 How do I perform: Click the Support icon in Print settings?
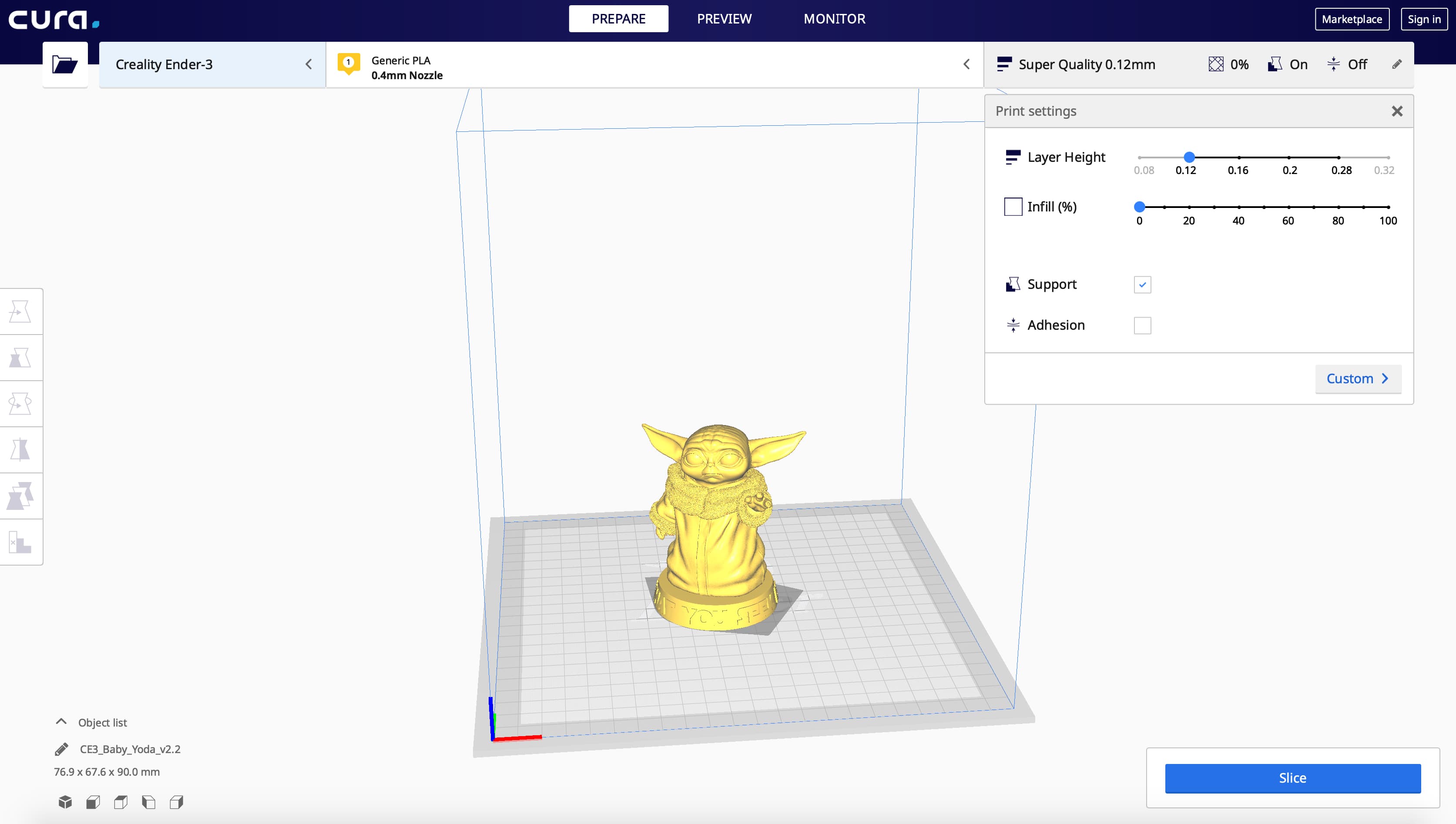(1013, 284)
